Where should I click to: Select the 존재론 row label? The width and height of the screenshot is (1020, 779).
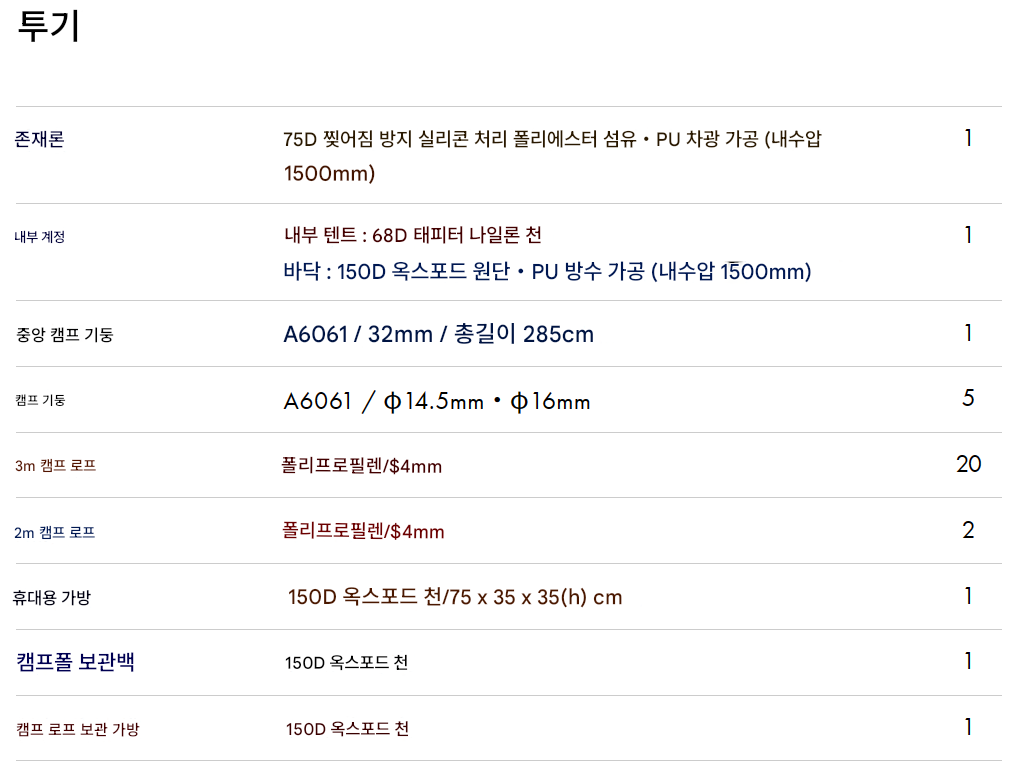tap(39, 139)
